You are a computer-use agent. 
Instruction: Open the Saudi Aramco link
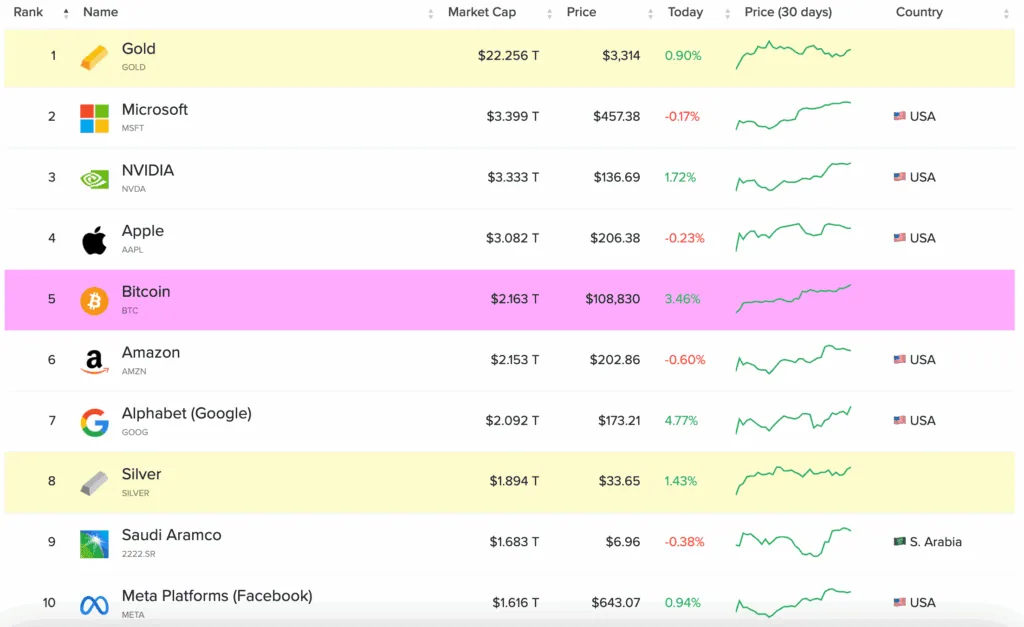tap(171, 535)
